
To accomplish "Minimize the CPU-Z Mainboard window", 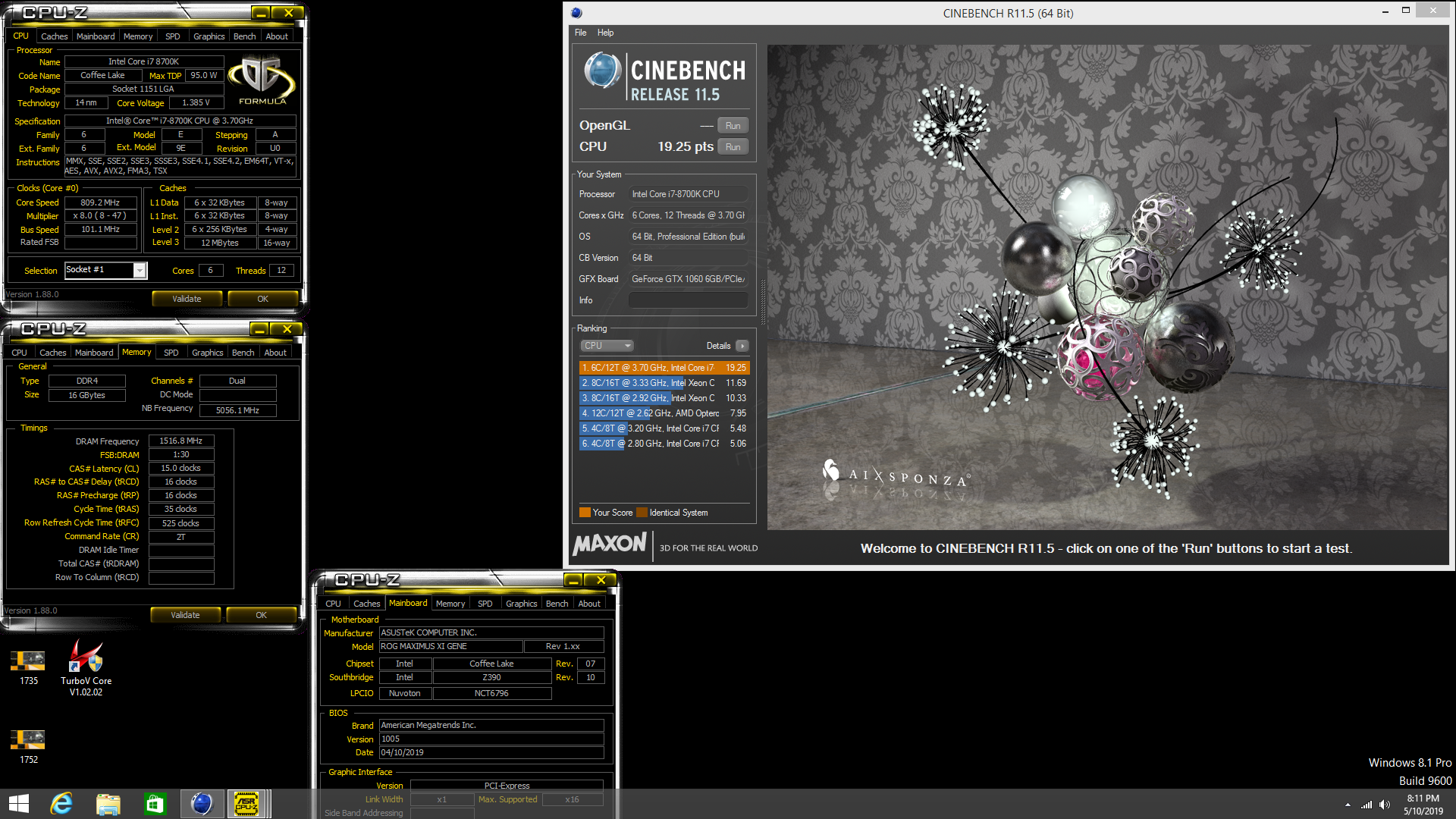I will [573, 580].
